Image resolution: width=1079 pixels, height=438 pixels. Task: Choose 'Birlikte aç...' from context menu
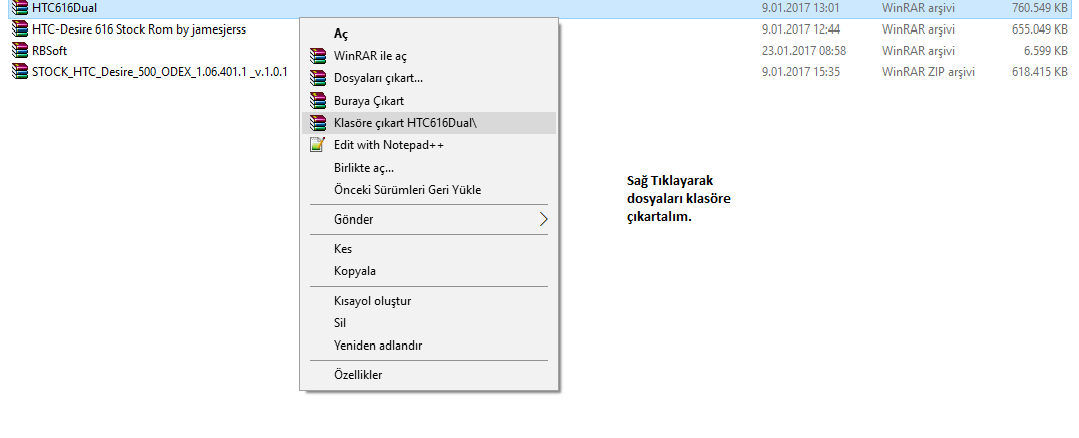click(x=429, y=168)
